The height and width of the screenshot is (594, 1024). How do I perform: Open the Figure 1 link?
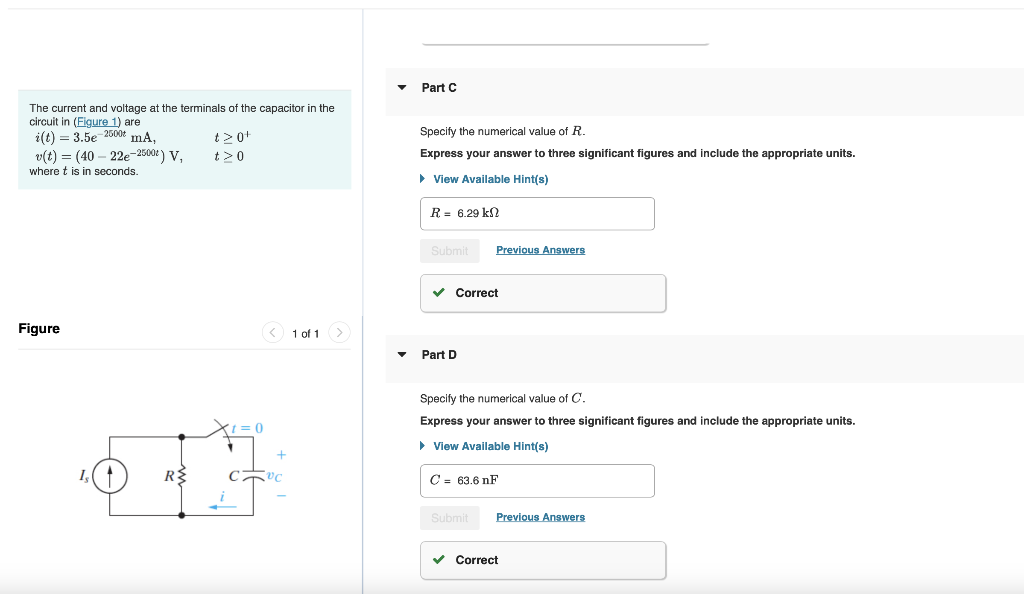tap(97, 121)
